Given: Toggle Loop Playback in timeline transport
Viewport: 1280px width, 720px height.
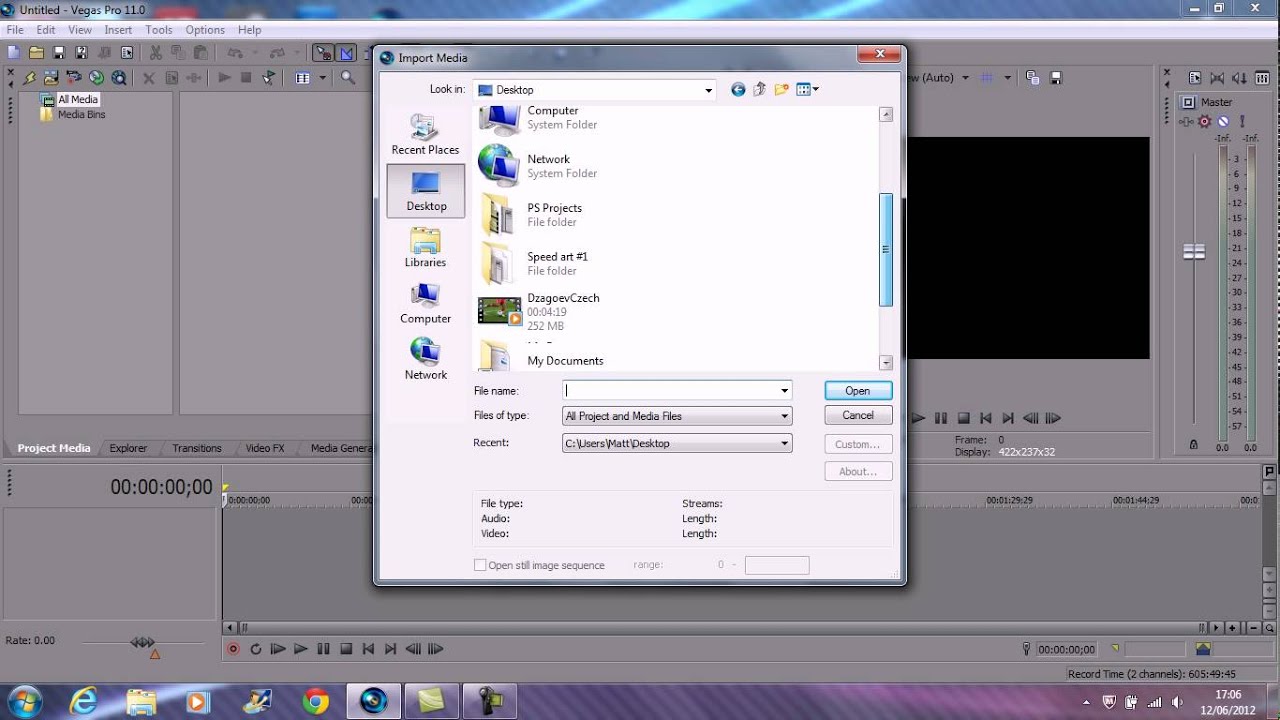Looking at the screenshot, I should pos(255,649).
